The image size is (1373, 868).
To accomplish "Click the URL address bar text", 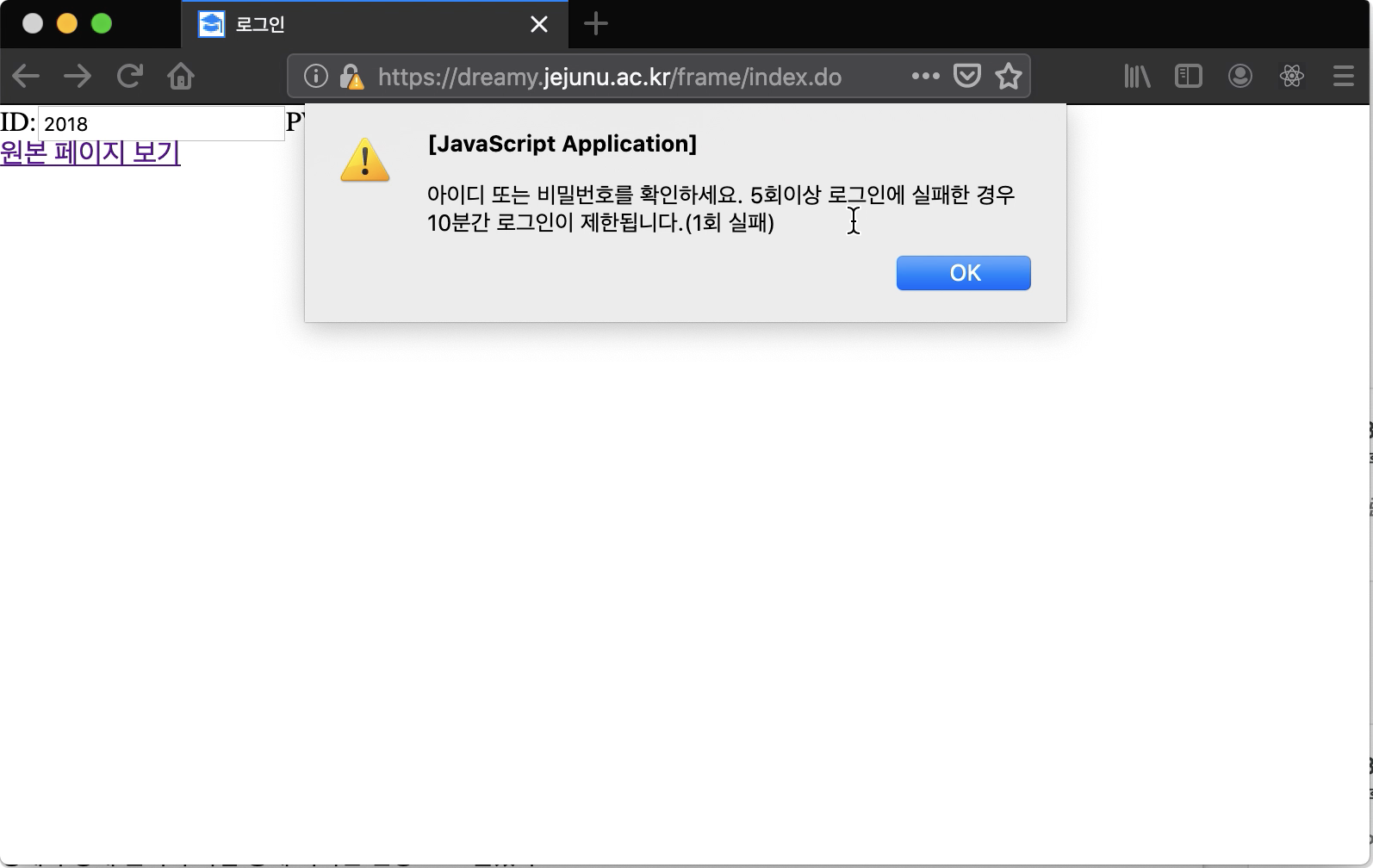I will click(610, 77).
